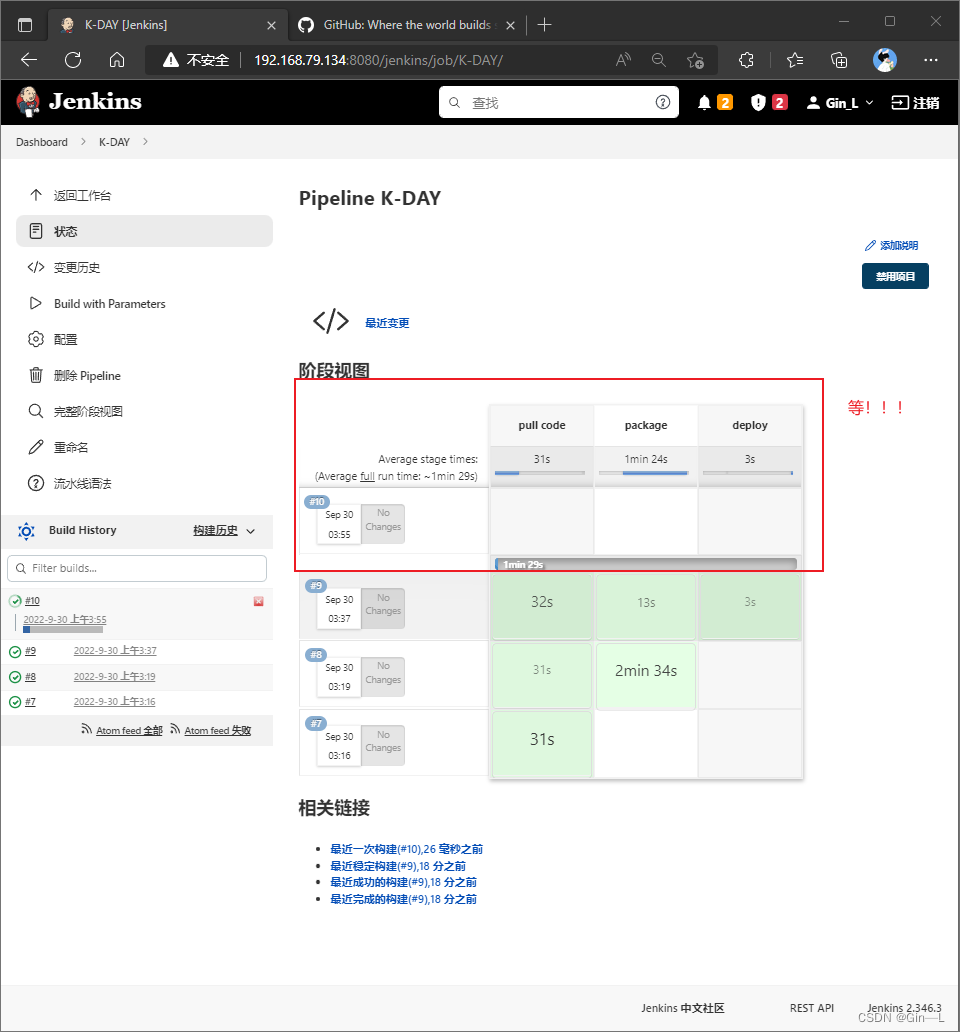Click the 删除 Pipeline trash icon
The width and height of the screenshot is (960, 1032).
[x=36, y=375]
